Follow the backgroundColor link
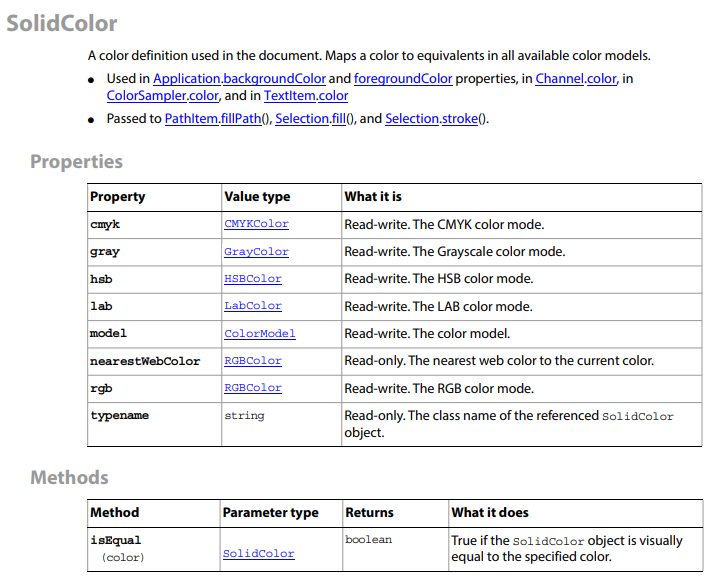 tap(275, 79)
